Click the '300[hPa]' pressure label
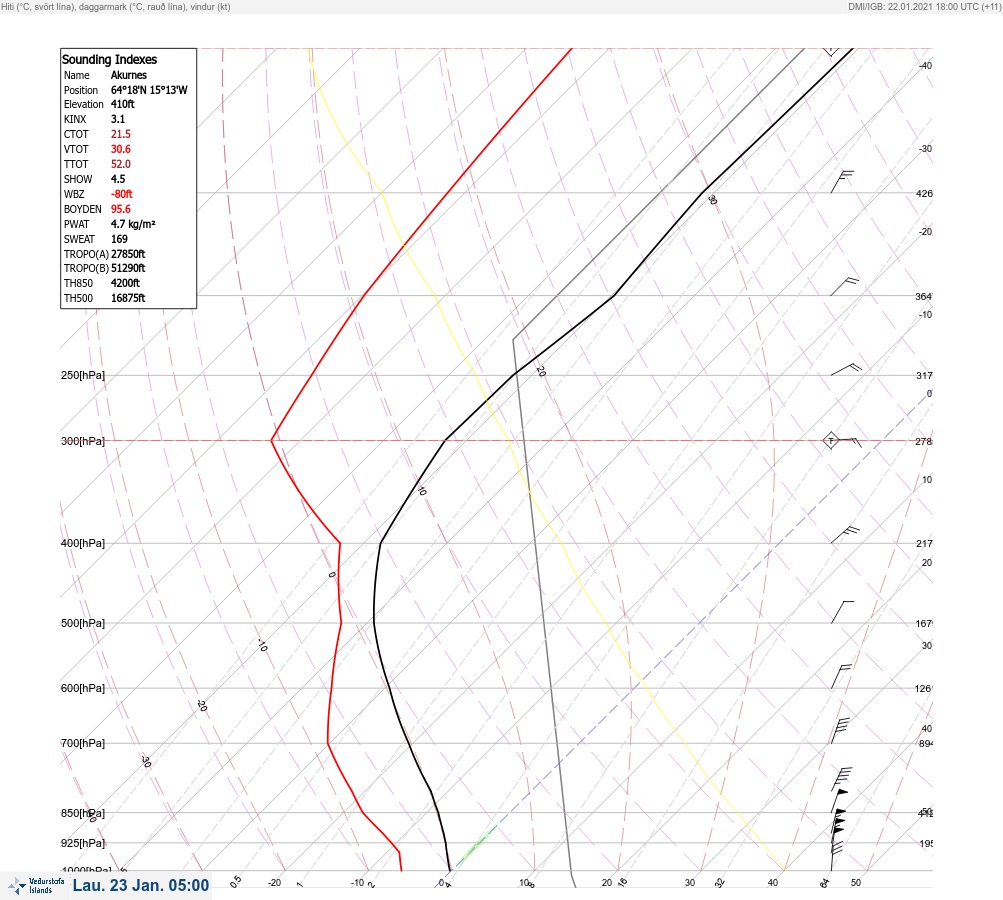This screenshot has height=900, width=1003. [x=83, y=441]
